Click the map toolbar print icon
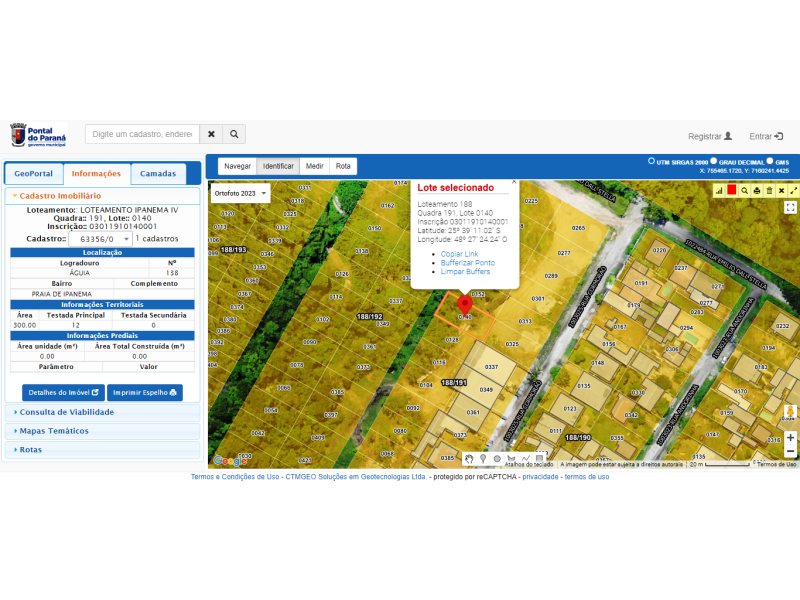The width and height of the screenshot is (800, 600). point(757,190)
